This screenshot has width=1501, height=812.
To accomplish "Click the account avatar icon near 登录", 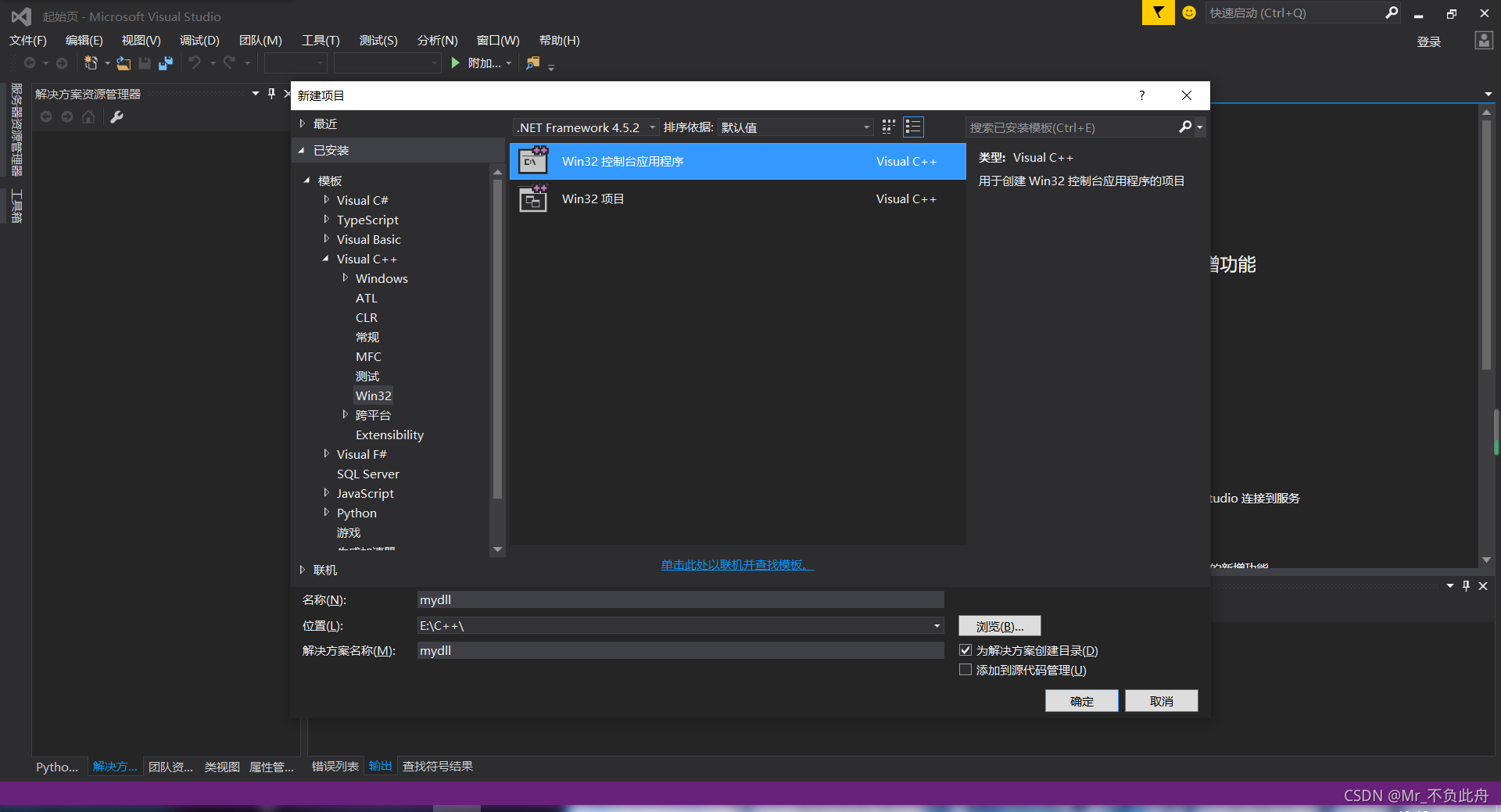I will pos(1484,41).
